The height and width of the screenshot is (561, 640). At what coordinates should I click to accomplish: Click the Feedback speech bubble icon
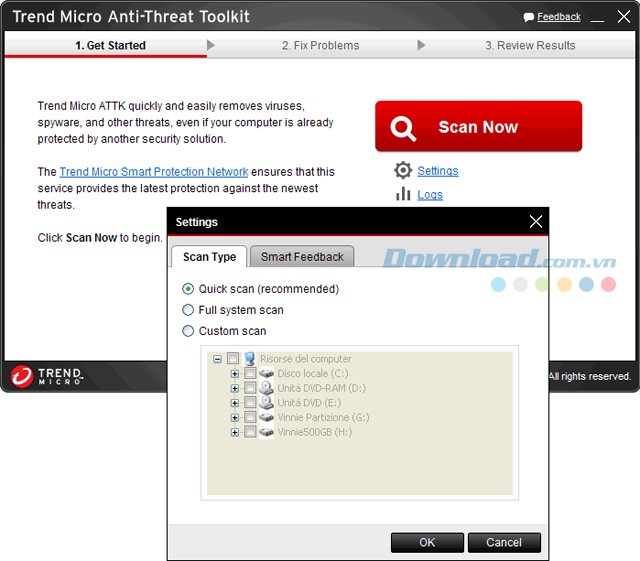click(529, 17)
